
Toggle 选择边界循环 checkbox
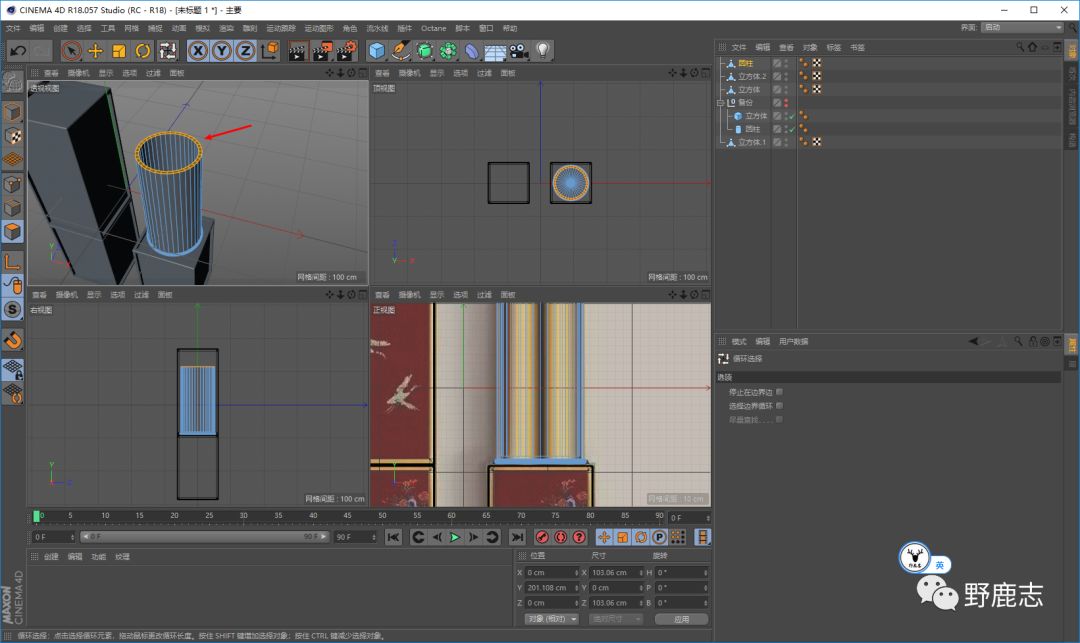pyautogui.click(x=779, y=405)
